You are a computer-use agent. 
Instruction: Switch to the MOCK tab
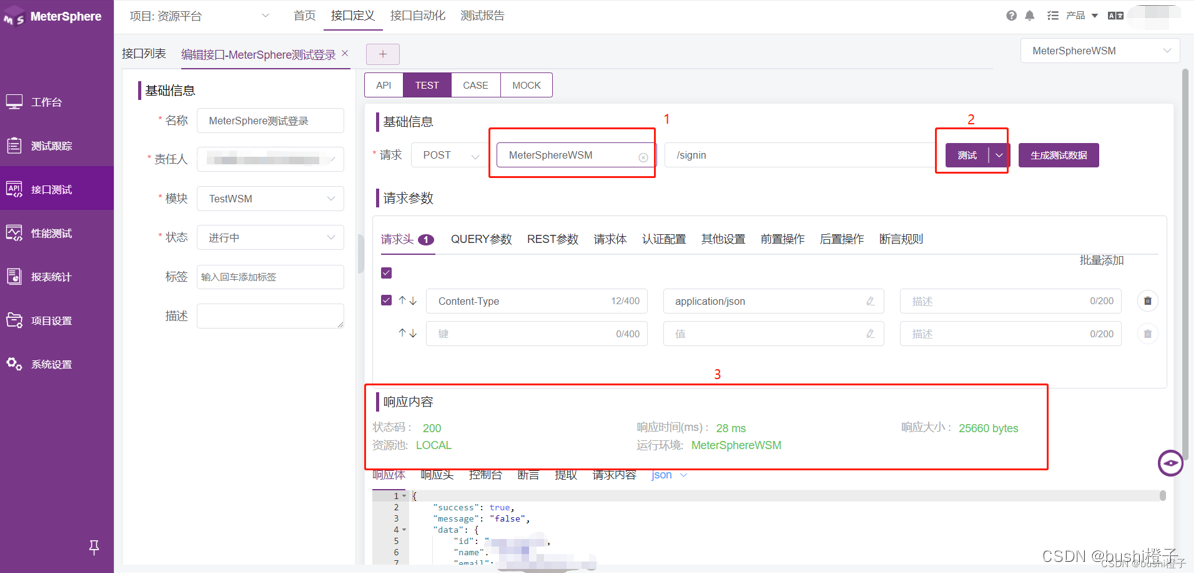526,85
